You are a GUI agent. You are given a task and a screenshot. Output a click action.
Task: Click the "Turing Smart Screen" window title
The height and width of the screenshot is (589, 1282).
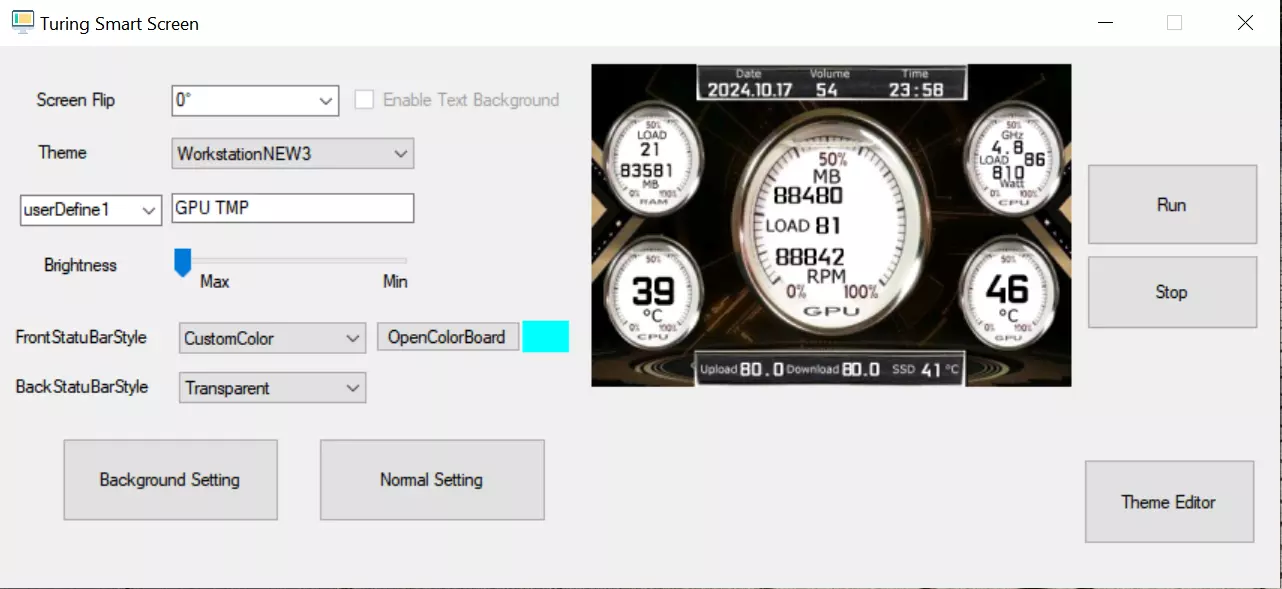[120, 23]
